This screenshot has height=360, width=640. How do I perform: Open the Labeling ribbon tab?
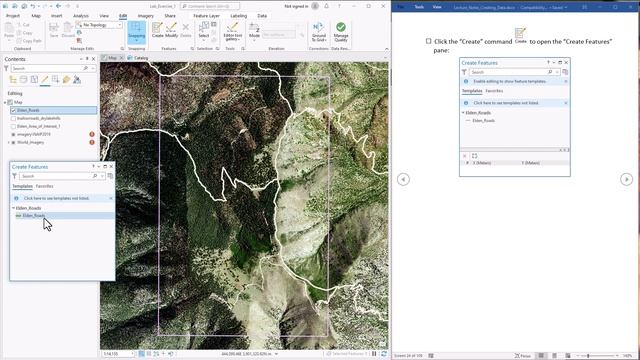coord(238,16)
